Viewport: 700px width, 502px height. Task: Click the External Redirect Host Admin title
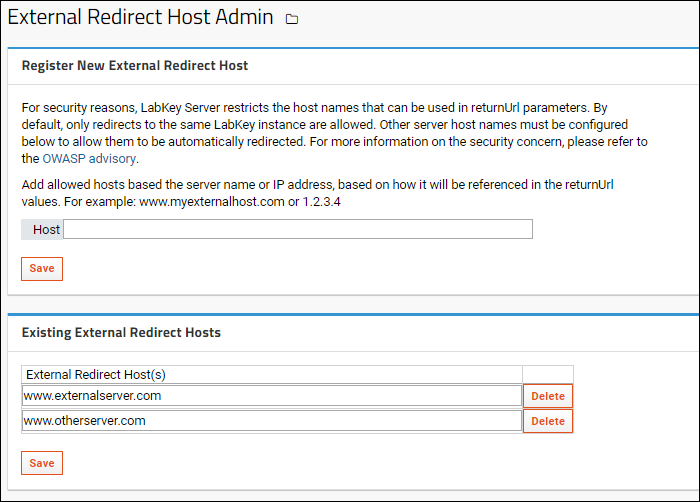[140, 17]
